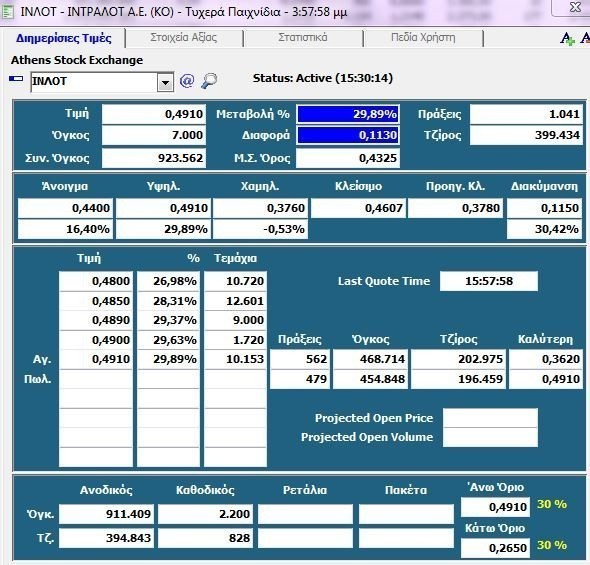590x565 pixels.
Task: Click the buy volume 468.714
Action: click(x=371, y=359)
